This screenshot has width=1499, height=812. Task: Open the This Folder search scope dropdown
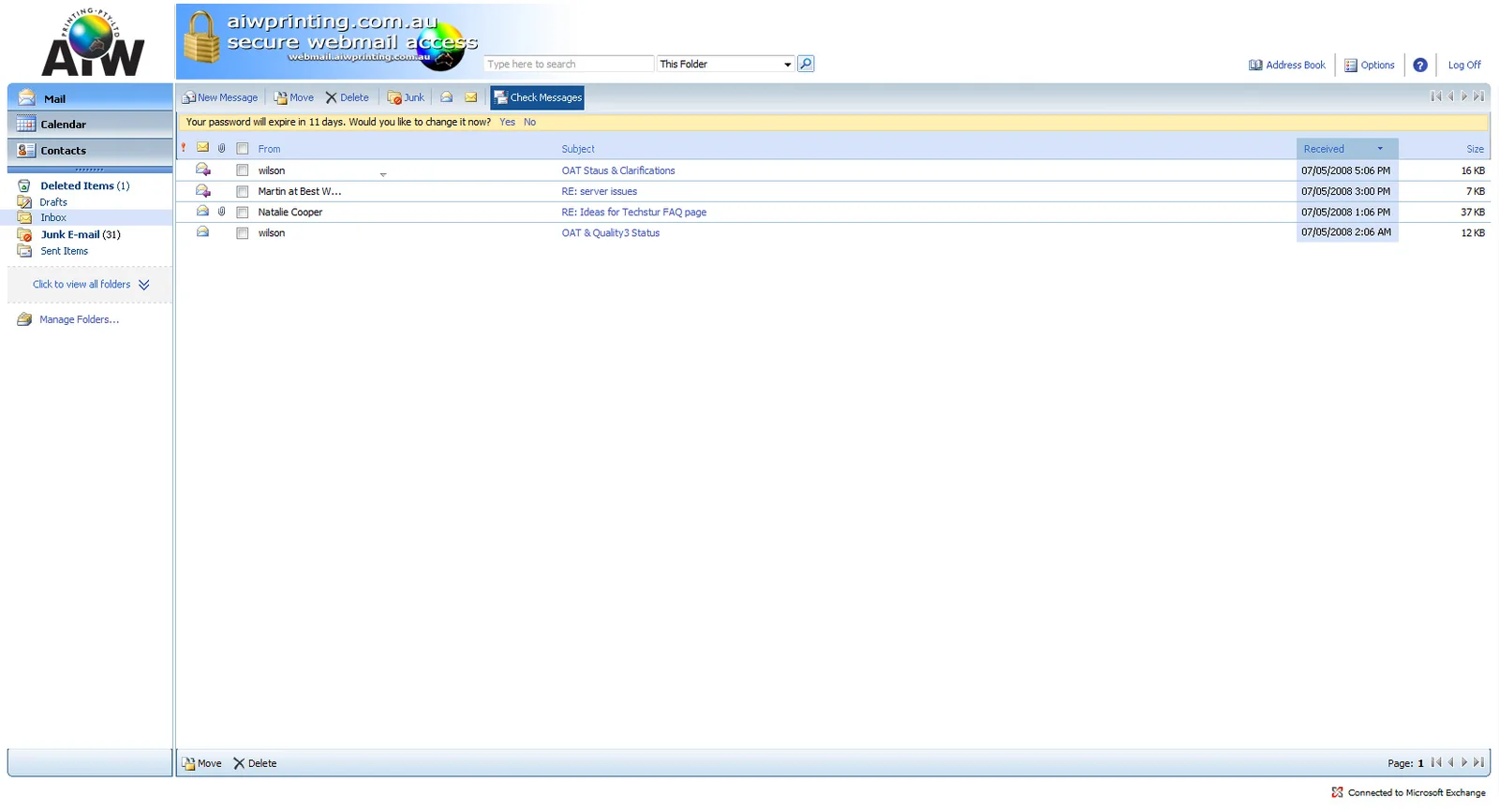[x=725, y=64]
